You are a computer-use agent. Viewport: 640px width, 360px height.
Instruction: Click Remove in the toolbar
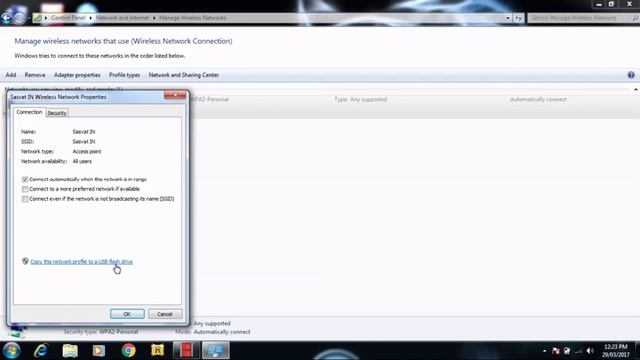click(35, 75)
